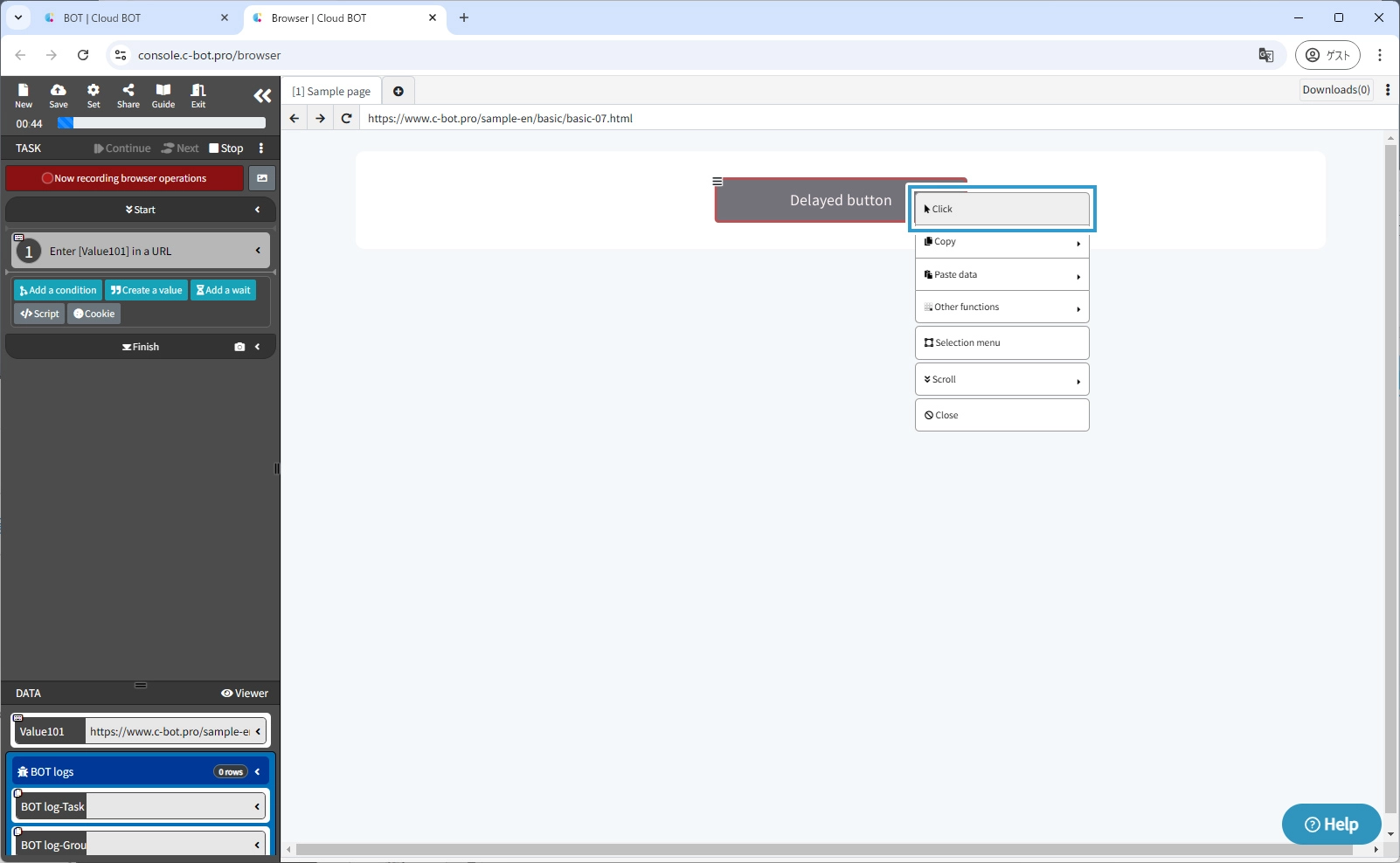Viewport: 1400px width, 863px height.
Task: Click the Add a wait button
Action: coord(224,291)
